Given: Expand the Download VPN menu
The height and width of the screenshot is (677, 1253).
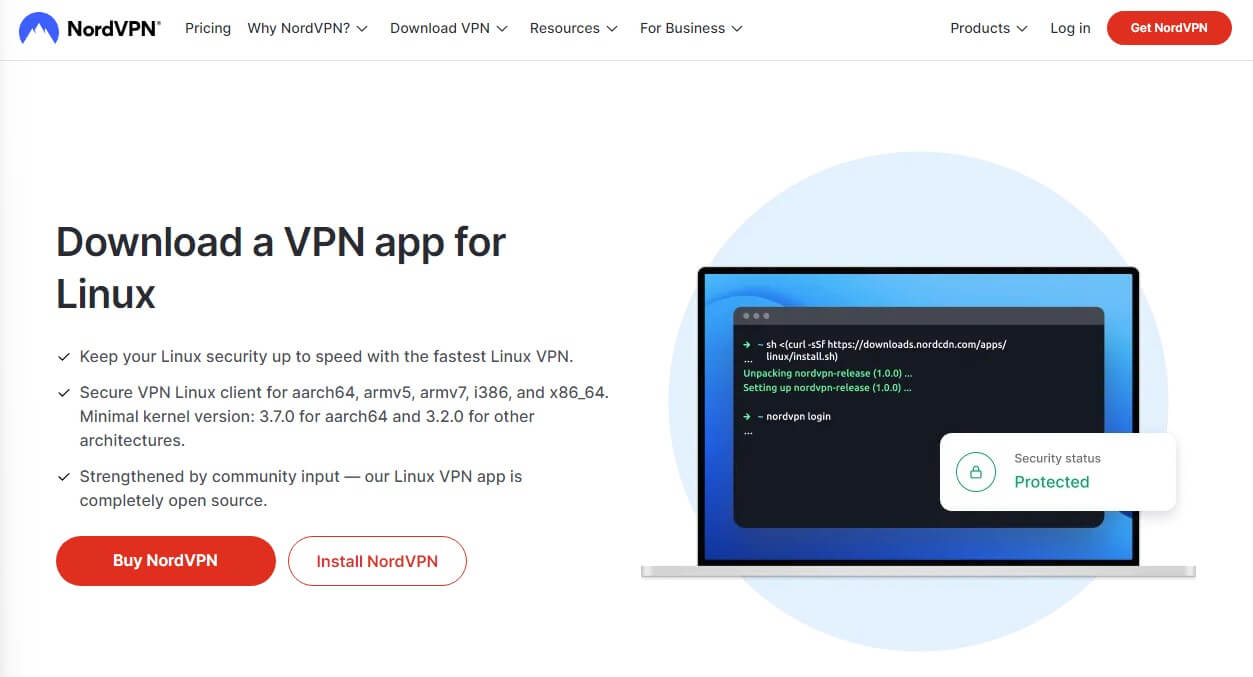Looking at the screenshot, I should click(449, 28).
